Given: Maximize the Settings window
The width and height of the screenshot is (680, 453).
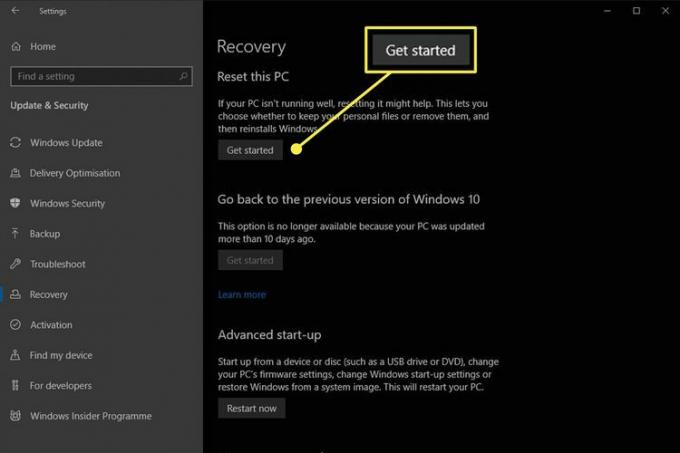Looking at the screenshot, I should [636, 11].
